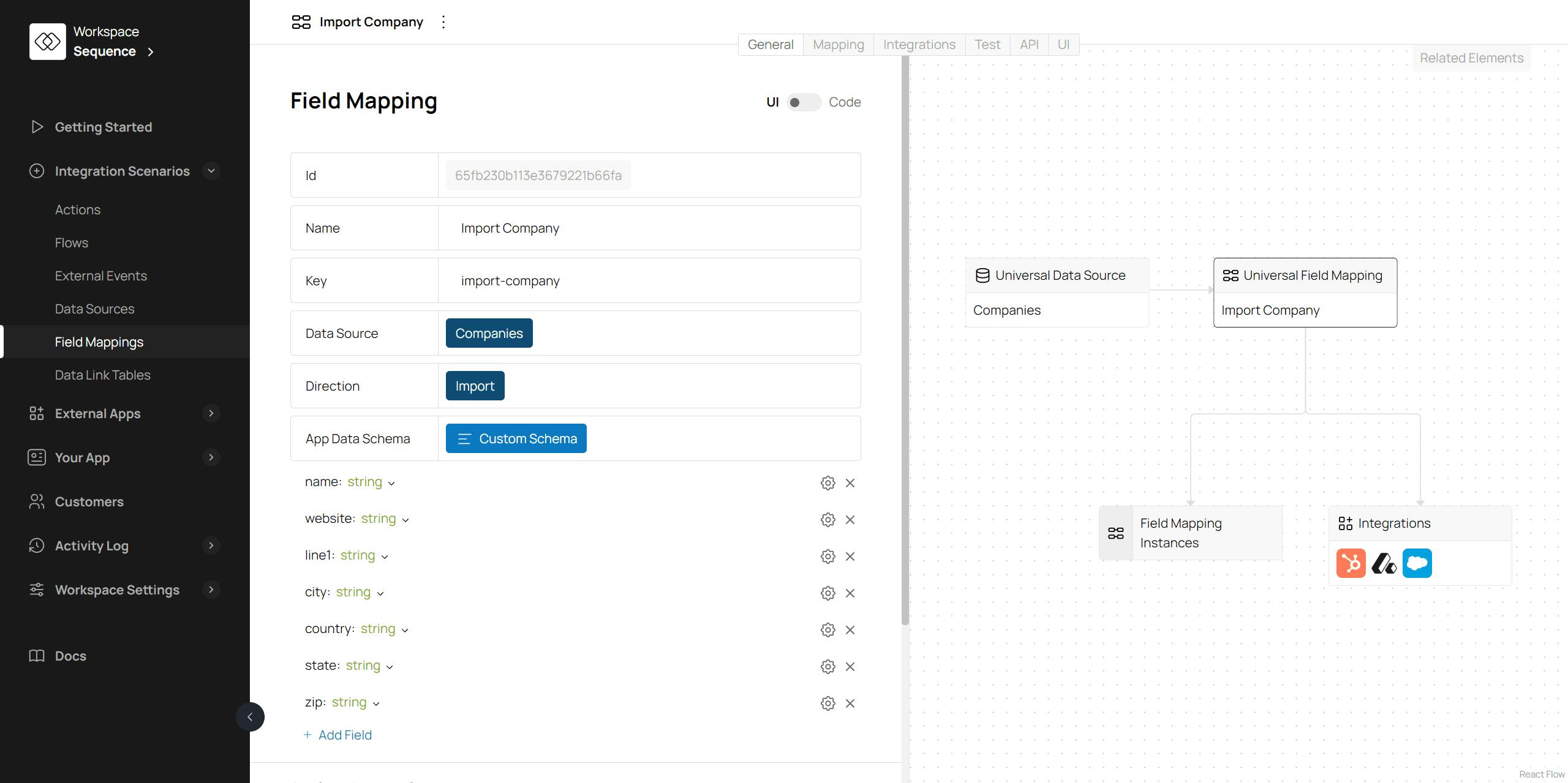Switch to the Mapping tab
The width and height of the screenshot is (1568, 783).
click(x=838, y=45)
